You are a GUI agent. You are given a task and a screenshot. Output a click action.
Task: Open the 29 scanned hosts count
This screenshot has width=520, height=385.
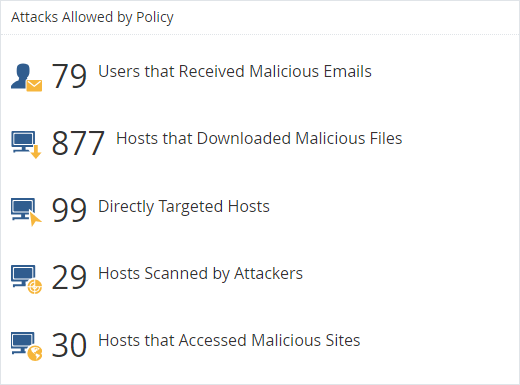click(69, 277)
